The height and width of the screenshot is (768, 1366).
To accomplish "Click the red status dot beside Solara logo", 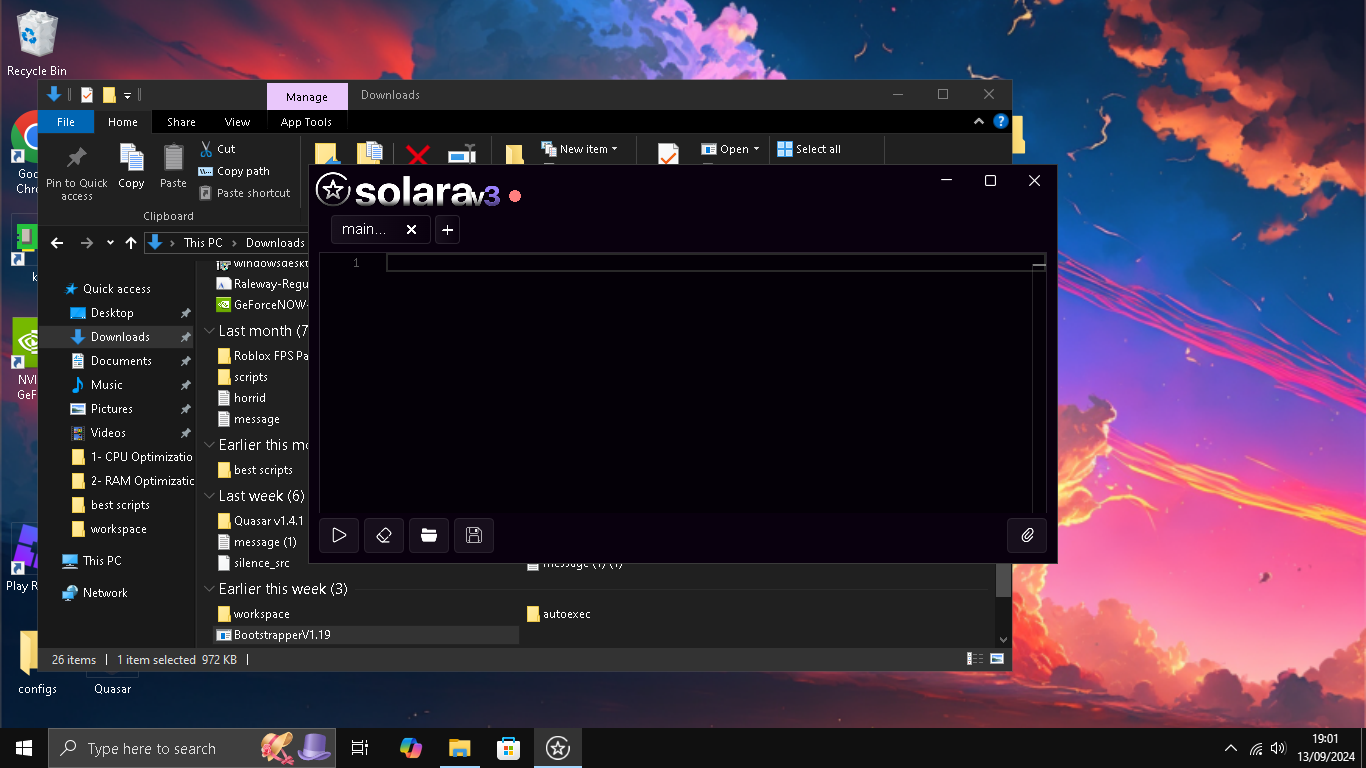I will click(x=515, y=196).
